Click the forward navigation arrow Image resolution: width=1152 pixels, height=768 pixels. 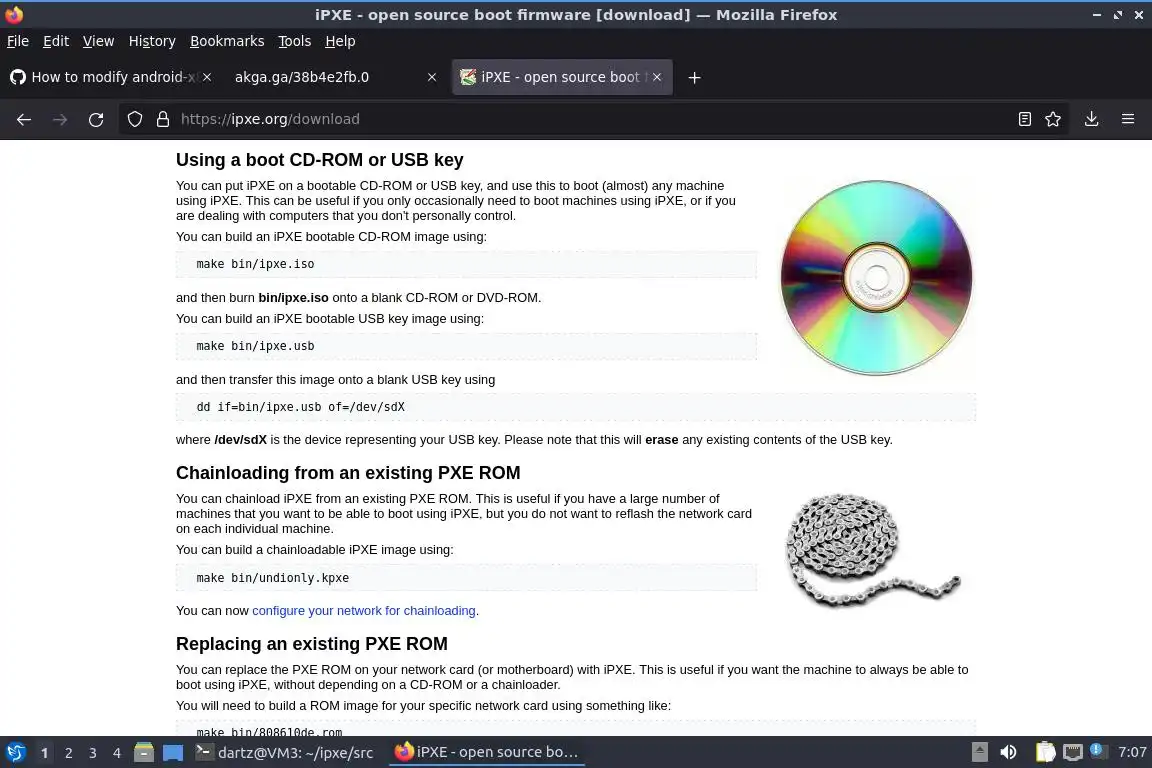coord(60,119)
